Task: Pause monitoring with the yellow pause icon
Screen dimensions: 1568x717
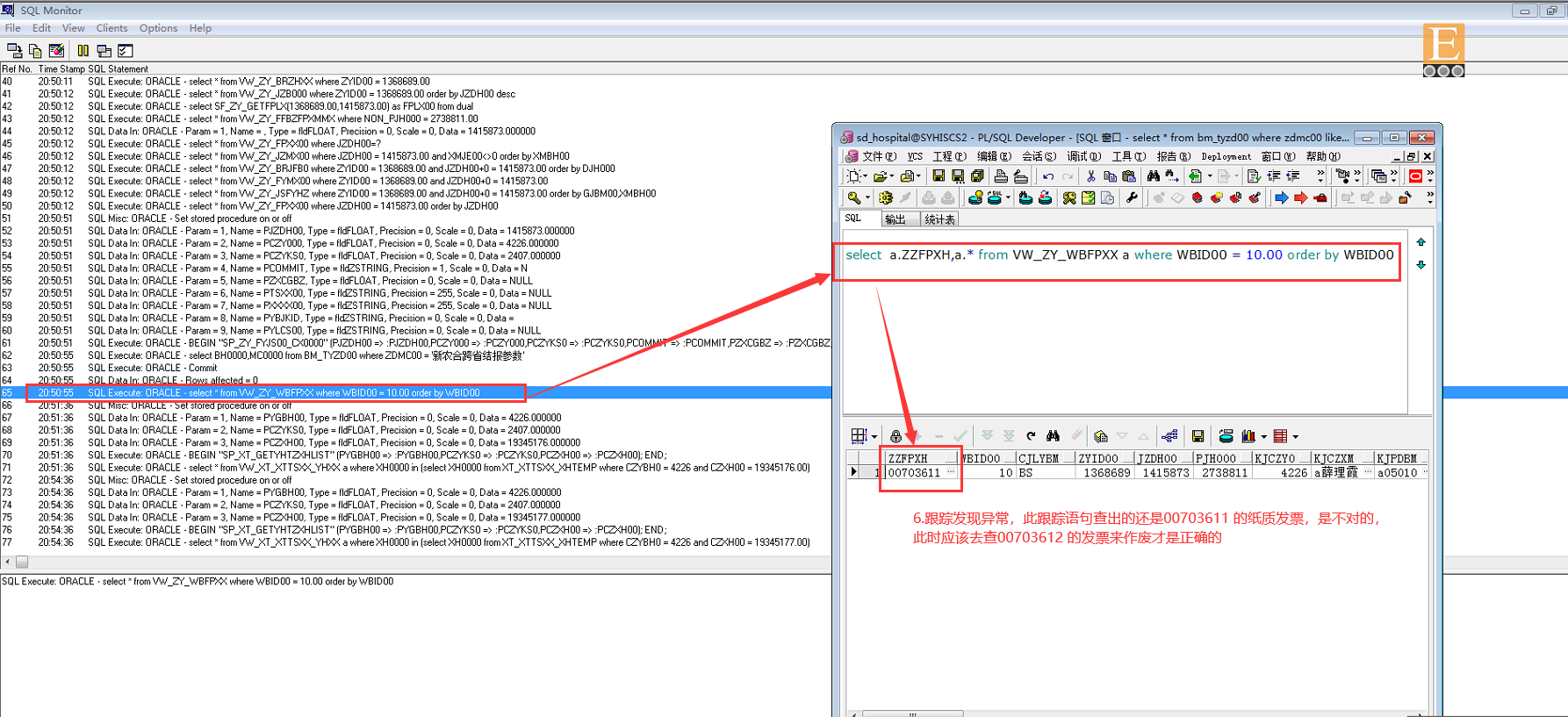Action: coord(83,51)
